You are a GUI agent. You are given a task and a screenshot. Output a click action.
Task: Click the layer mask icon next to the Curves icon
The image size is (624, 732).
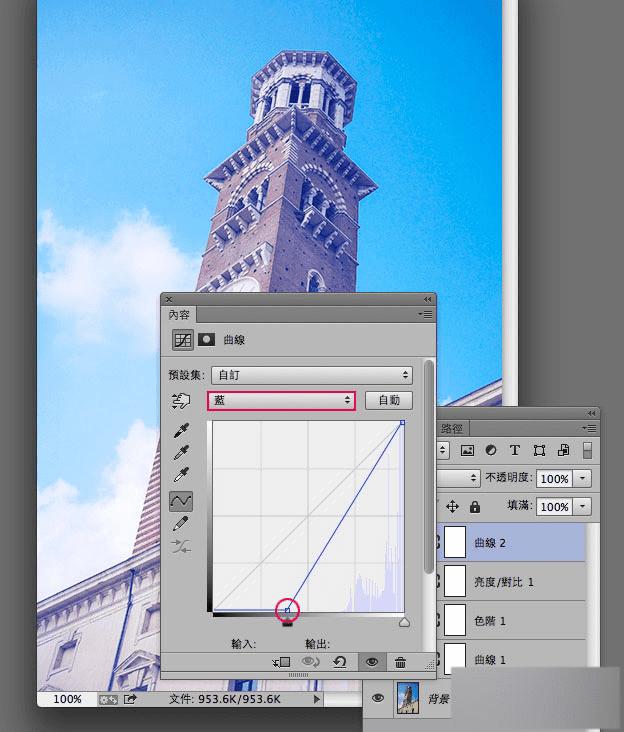coord(206,339)
